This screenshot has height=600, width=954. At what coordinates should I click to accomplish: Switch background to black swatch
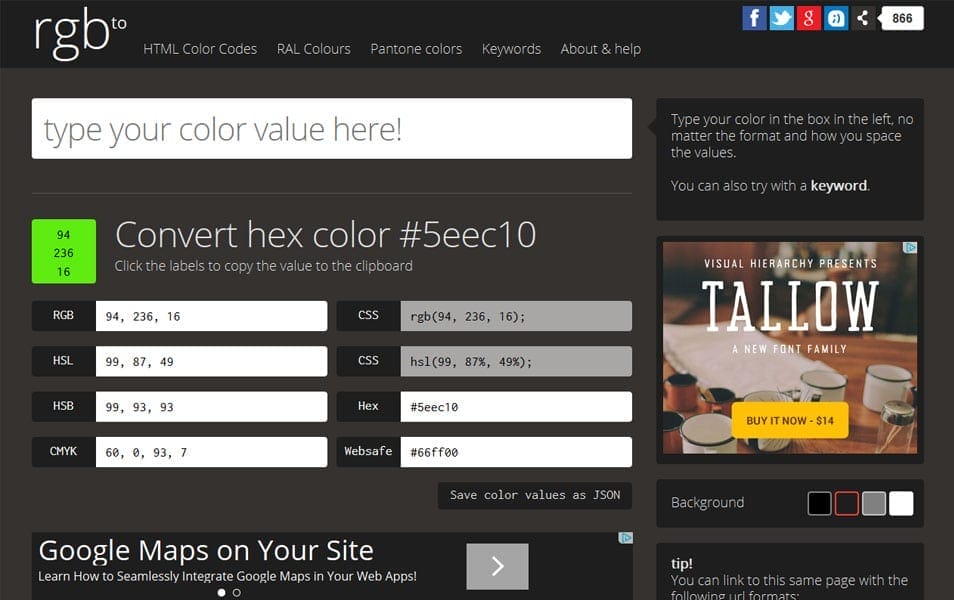point(820,503)
